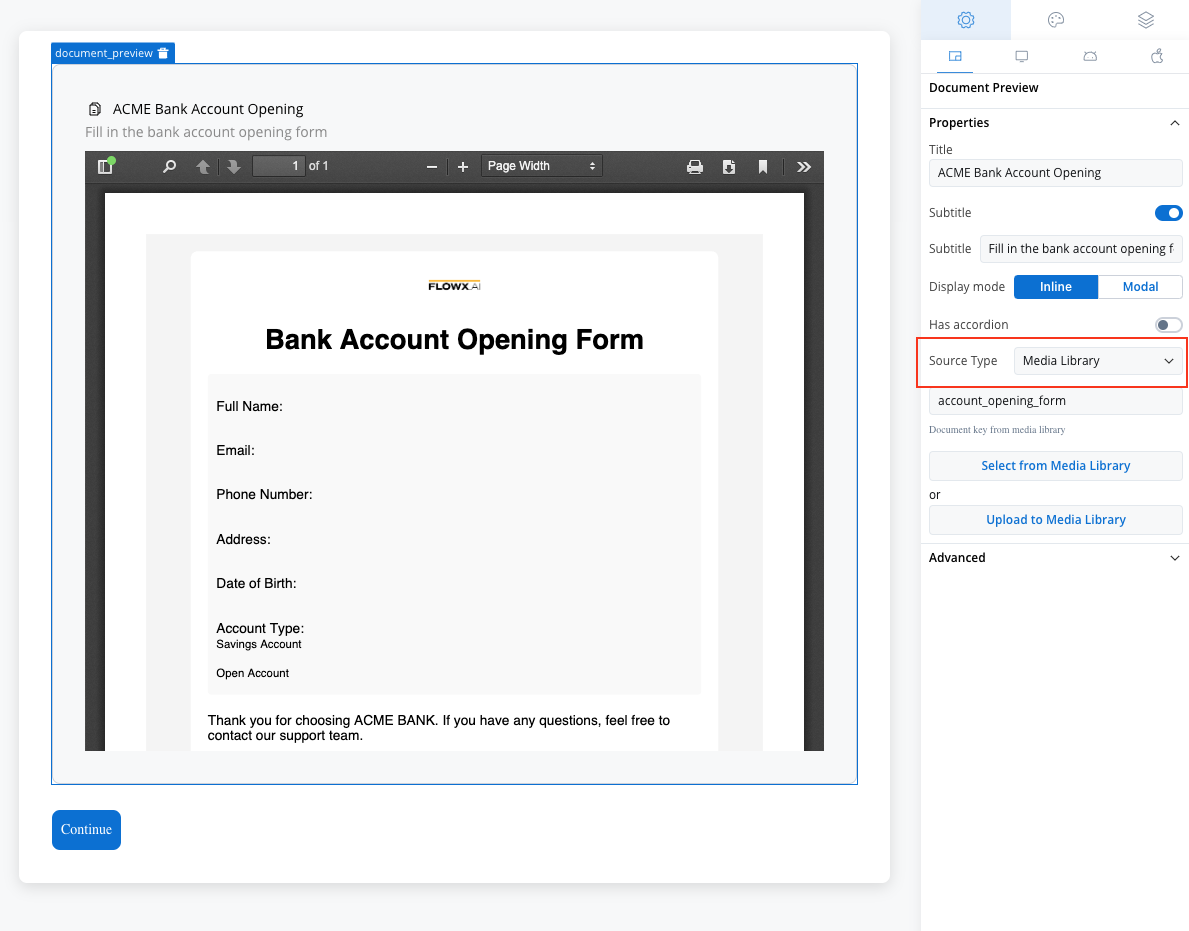The height and width of the screenshot is (931, 1189).
Task: Click the Email label in the form
Action: [235, 450]
